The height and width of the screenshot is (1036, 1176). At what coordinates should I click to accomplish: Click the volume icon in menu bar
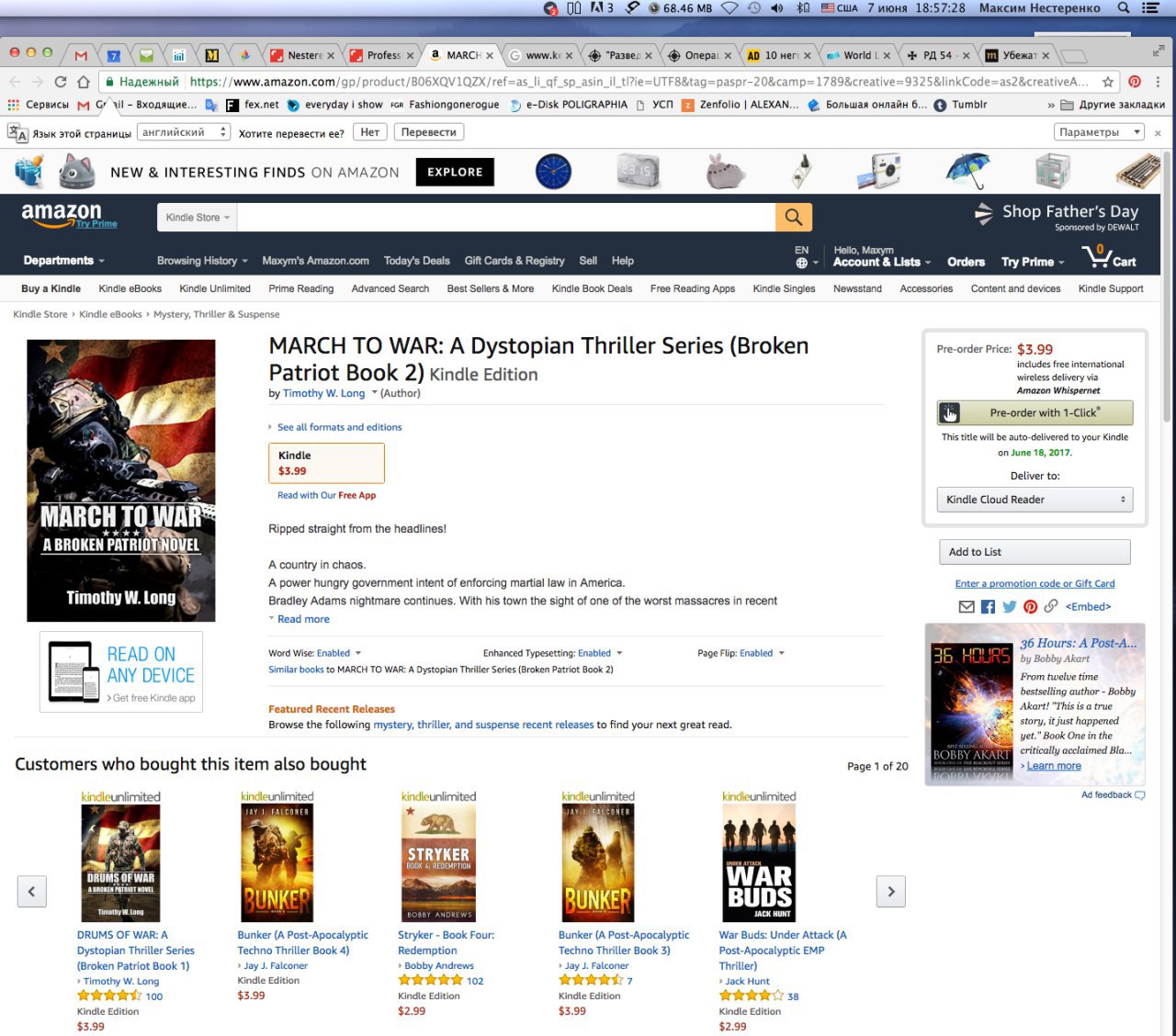tap(777, 8)
